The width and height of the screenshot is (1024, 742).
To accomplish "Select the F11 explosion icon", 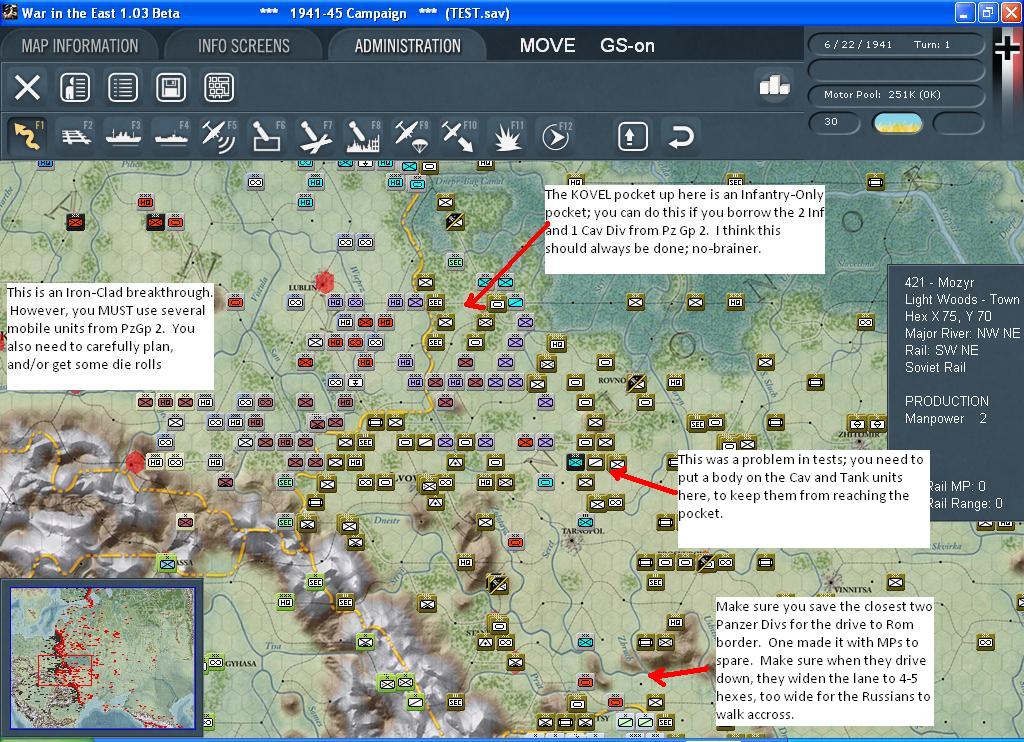I will pyautogui.click(x=507, y=136).
